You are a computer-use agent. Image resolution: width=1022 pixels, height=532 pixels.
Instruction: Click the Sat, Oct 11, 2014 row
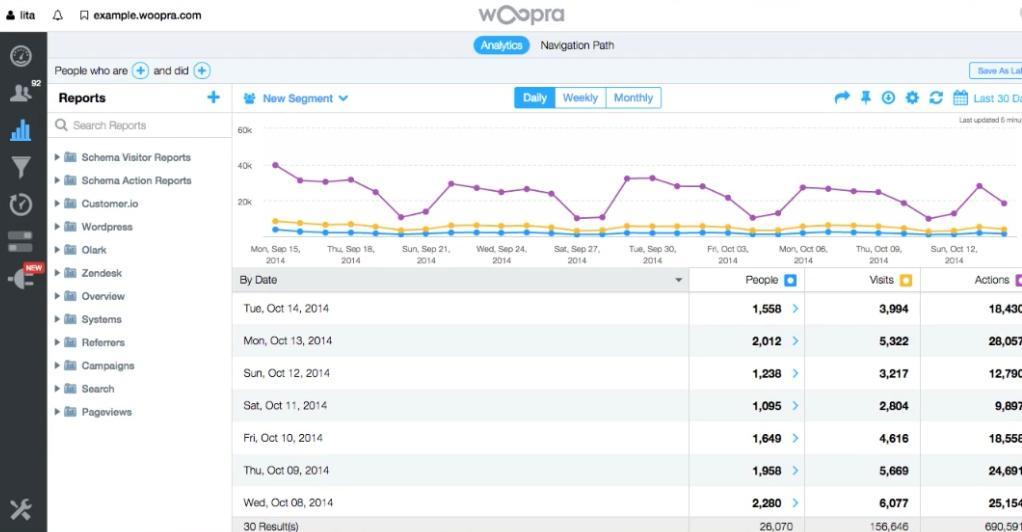pyautogui.click(x=627, y=406)
